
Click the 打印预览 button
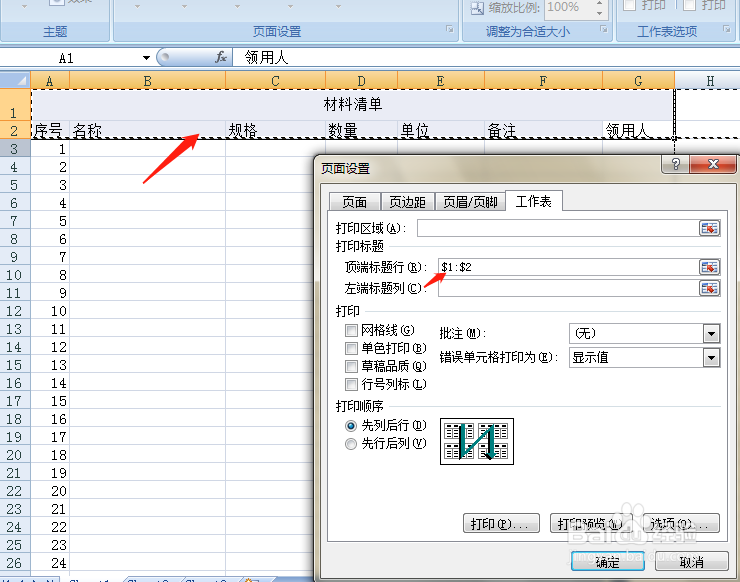click(589, 523)
